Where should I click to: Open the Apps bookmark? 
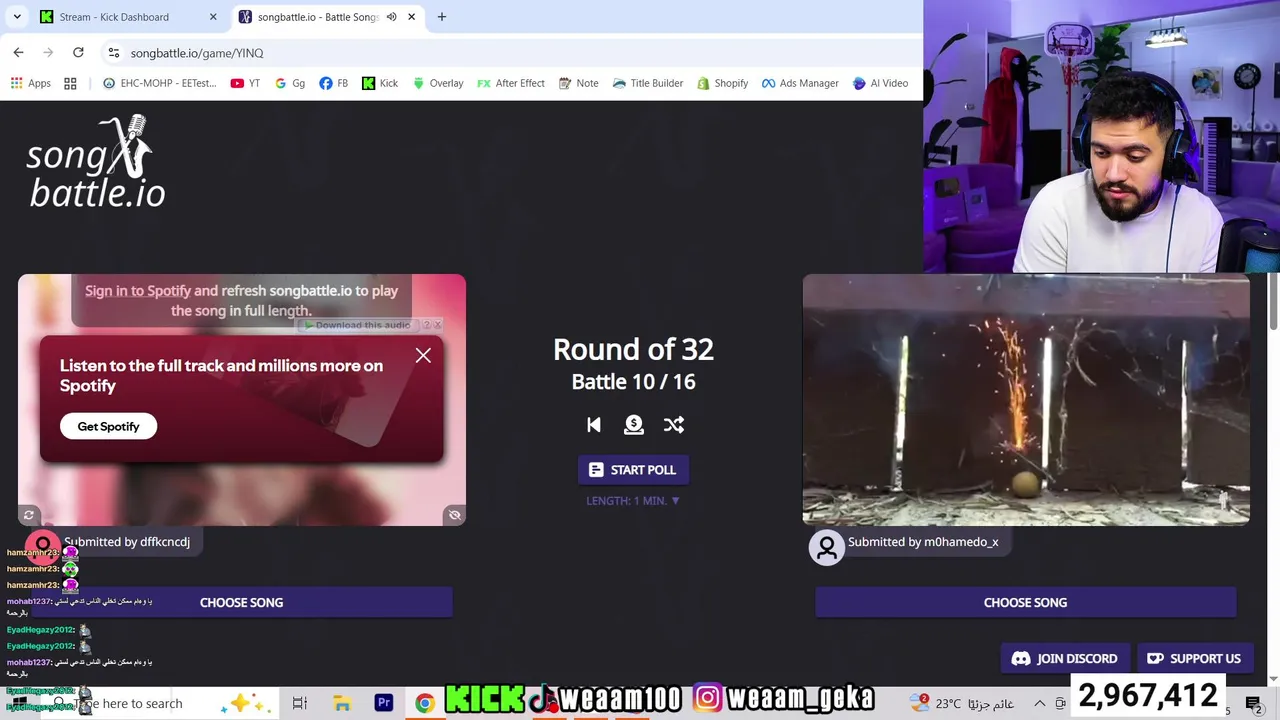[x=30, y=83]
